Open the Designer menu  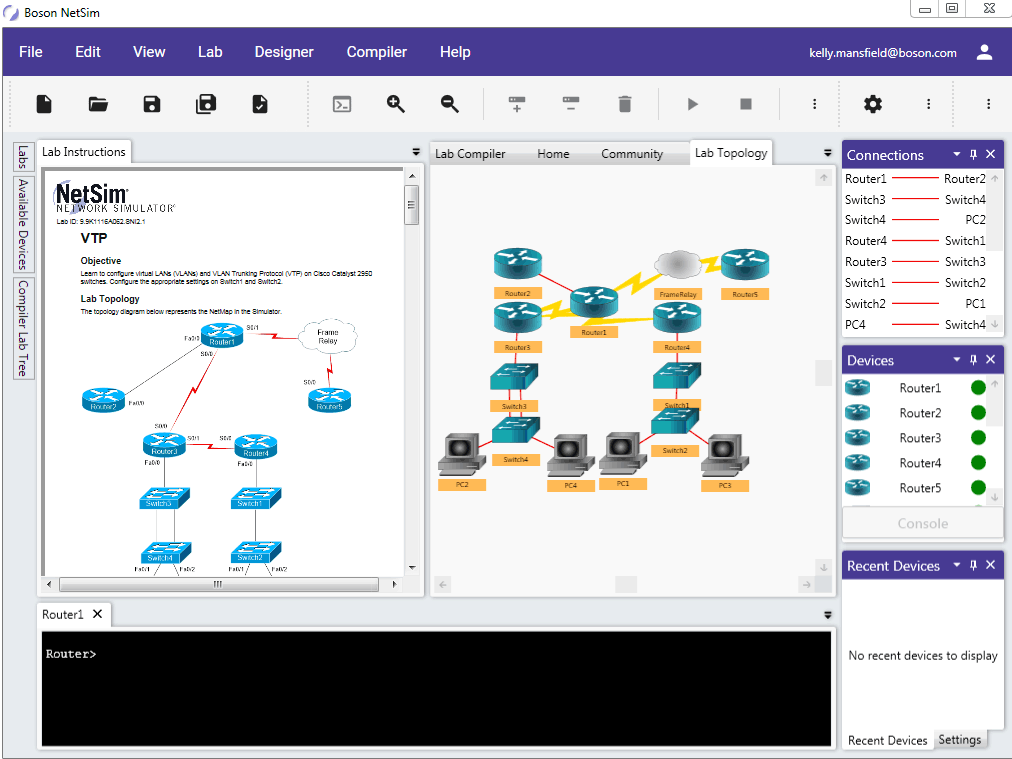[x=284, y=52]
